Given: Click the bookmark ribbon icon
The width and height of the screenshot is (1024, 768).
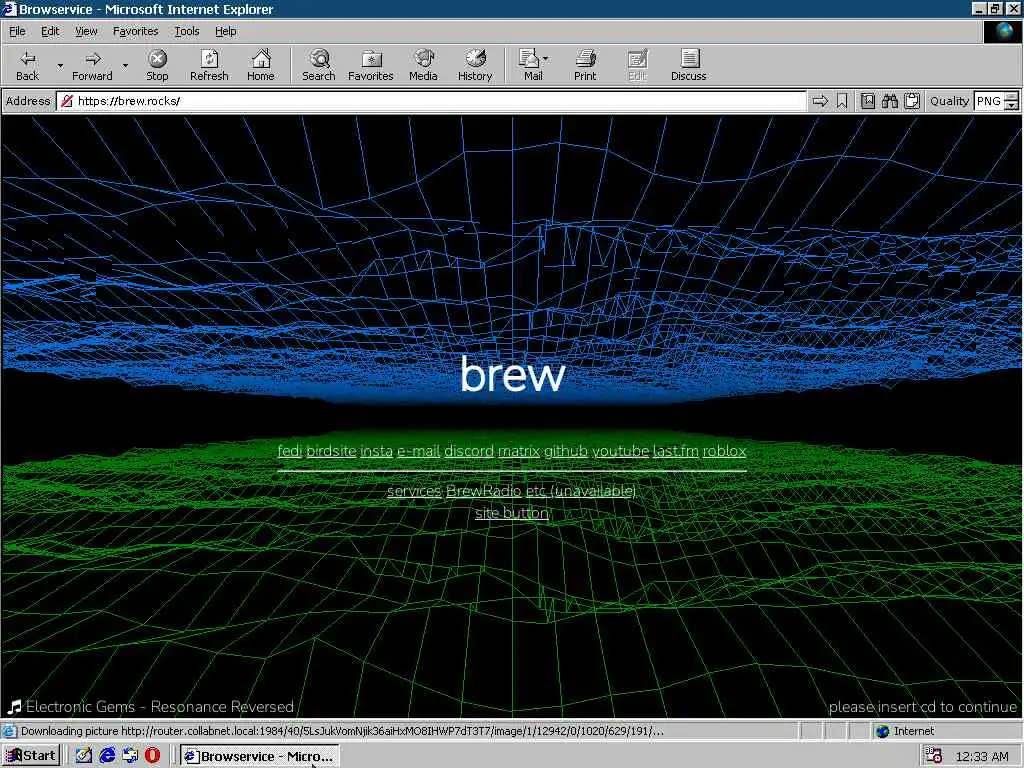Looking at the screenshot, I should pos(842,101).
